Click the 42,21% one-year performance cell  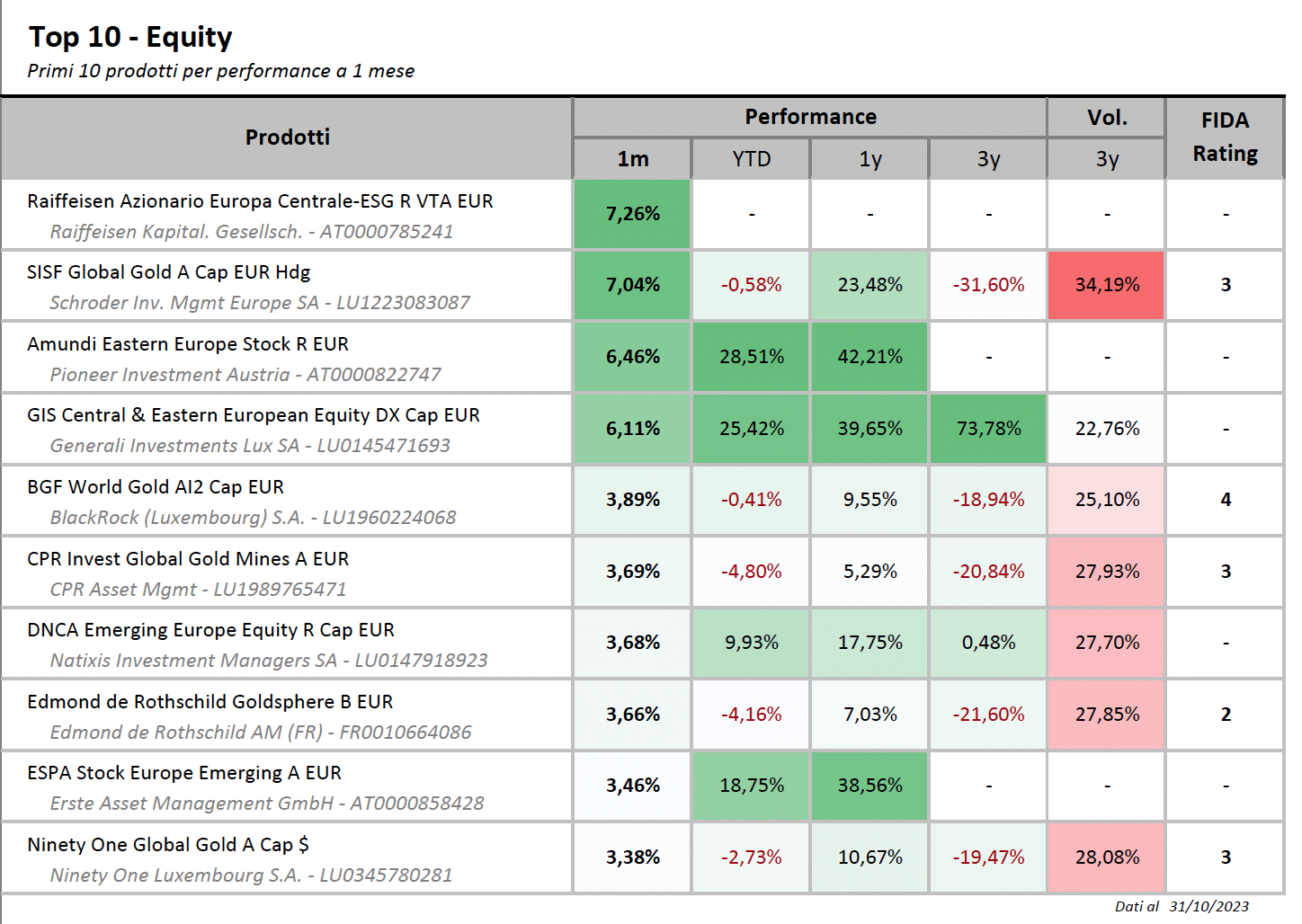869,357
